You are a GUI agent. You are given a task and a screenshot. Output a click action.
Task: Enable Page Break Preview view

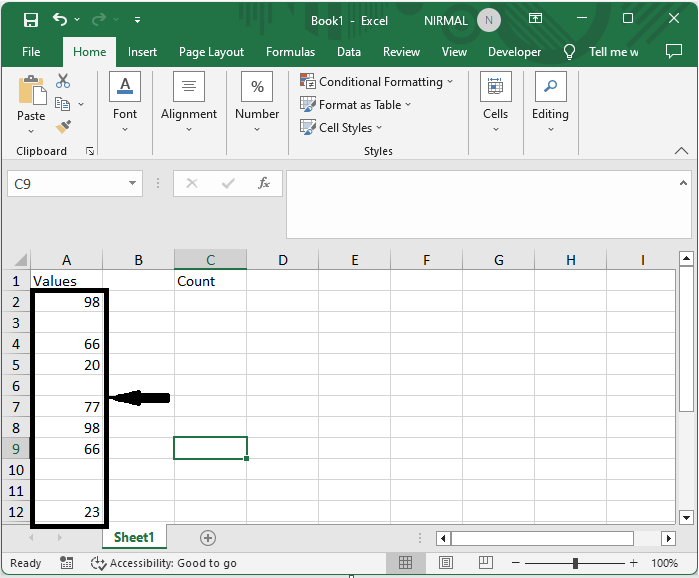[x=485, y=563]
